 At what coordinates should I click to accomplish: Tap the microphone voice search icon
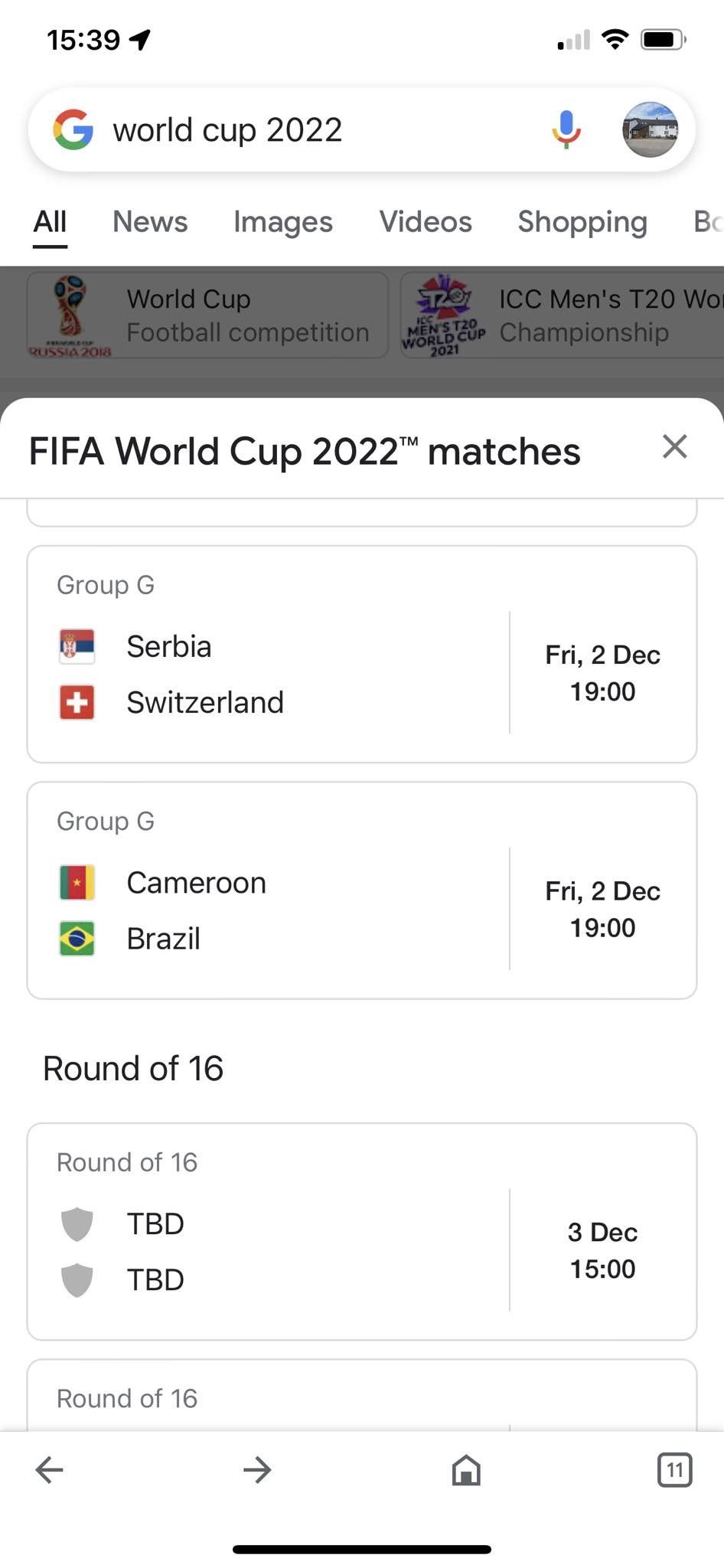pyautogui.click(x=566, y=129)
